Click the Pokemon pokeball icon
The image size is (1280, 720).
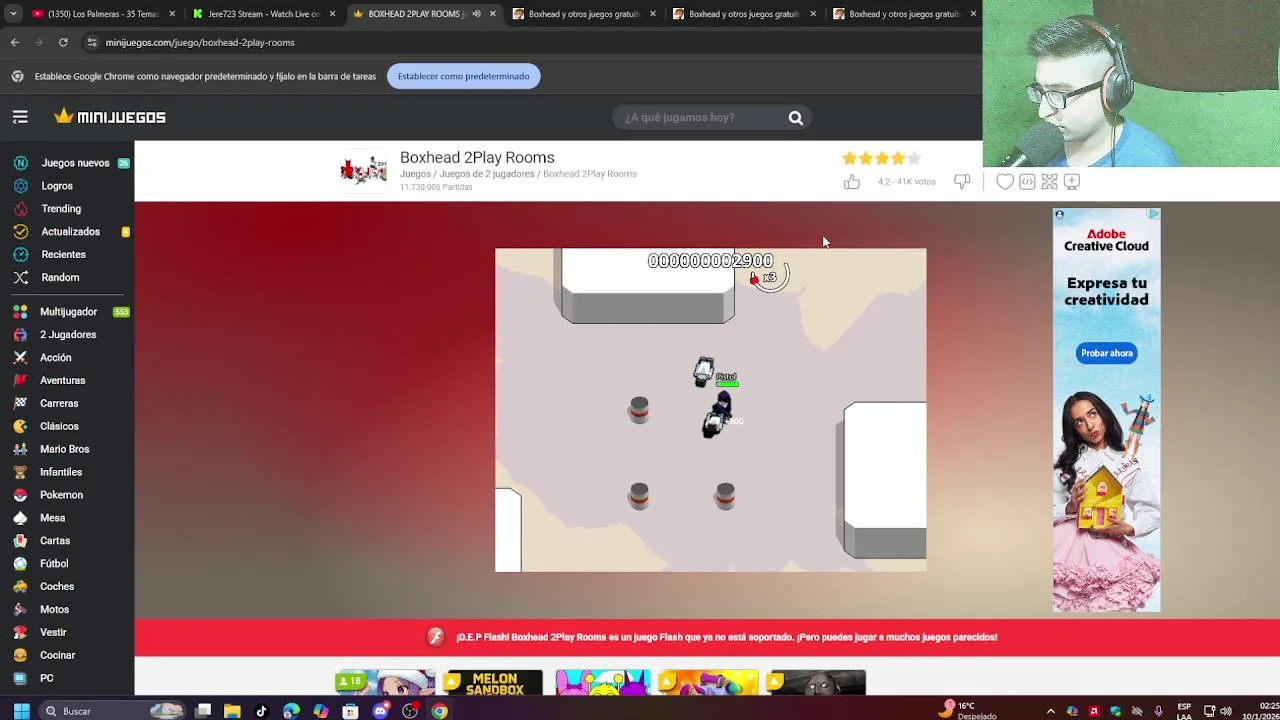[x=20, y=495]
